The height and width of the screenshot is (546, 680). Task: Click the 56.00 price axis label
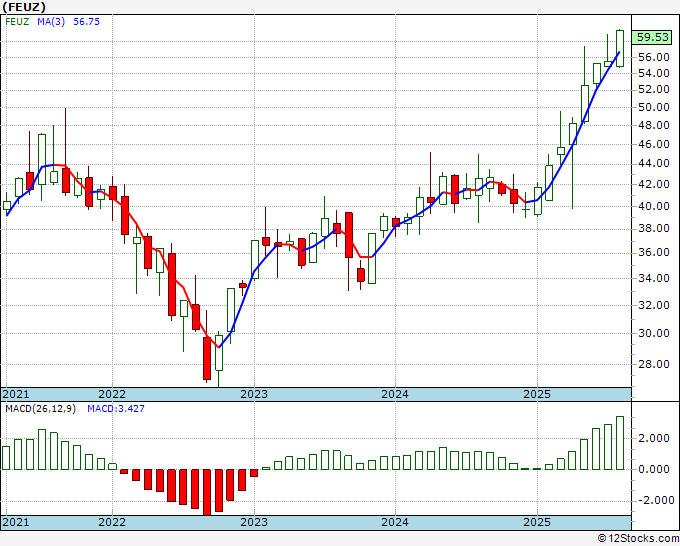pyautogui.click(x=653, y=57)
